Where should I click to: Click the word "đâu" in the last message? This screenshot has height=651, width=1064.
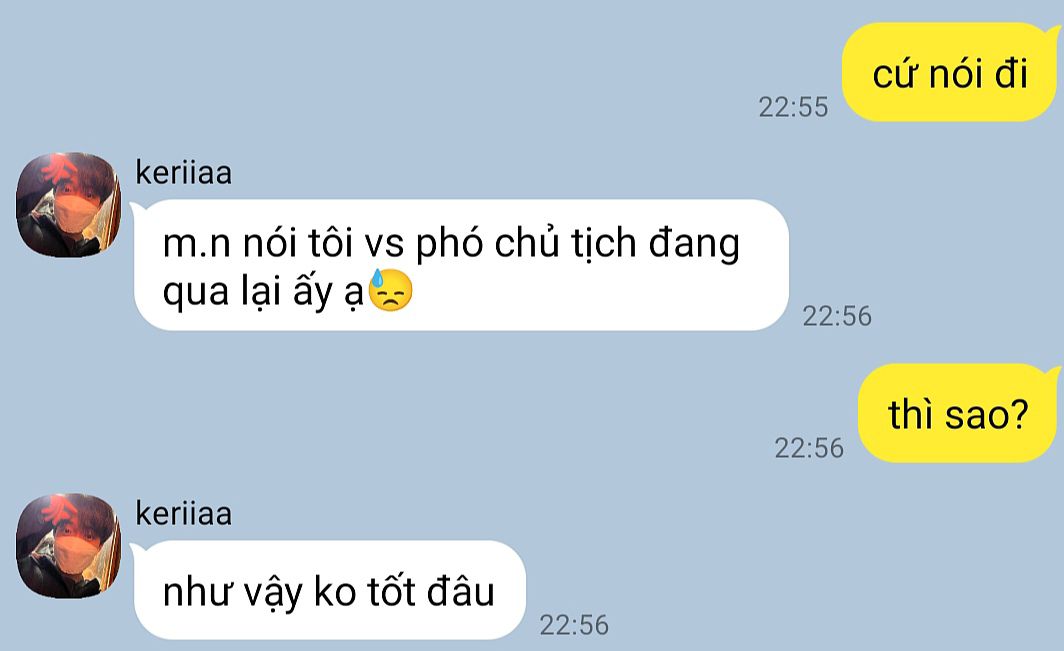461,591
